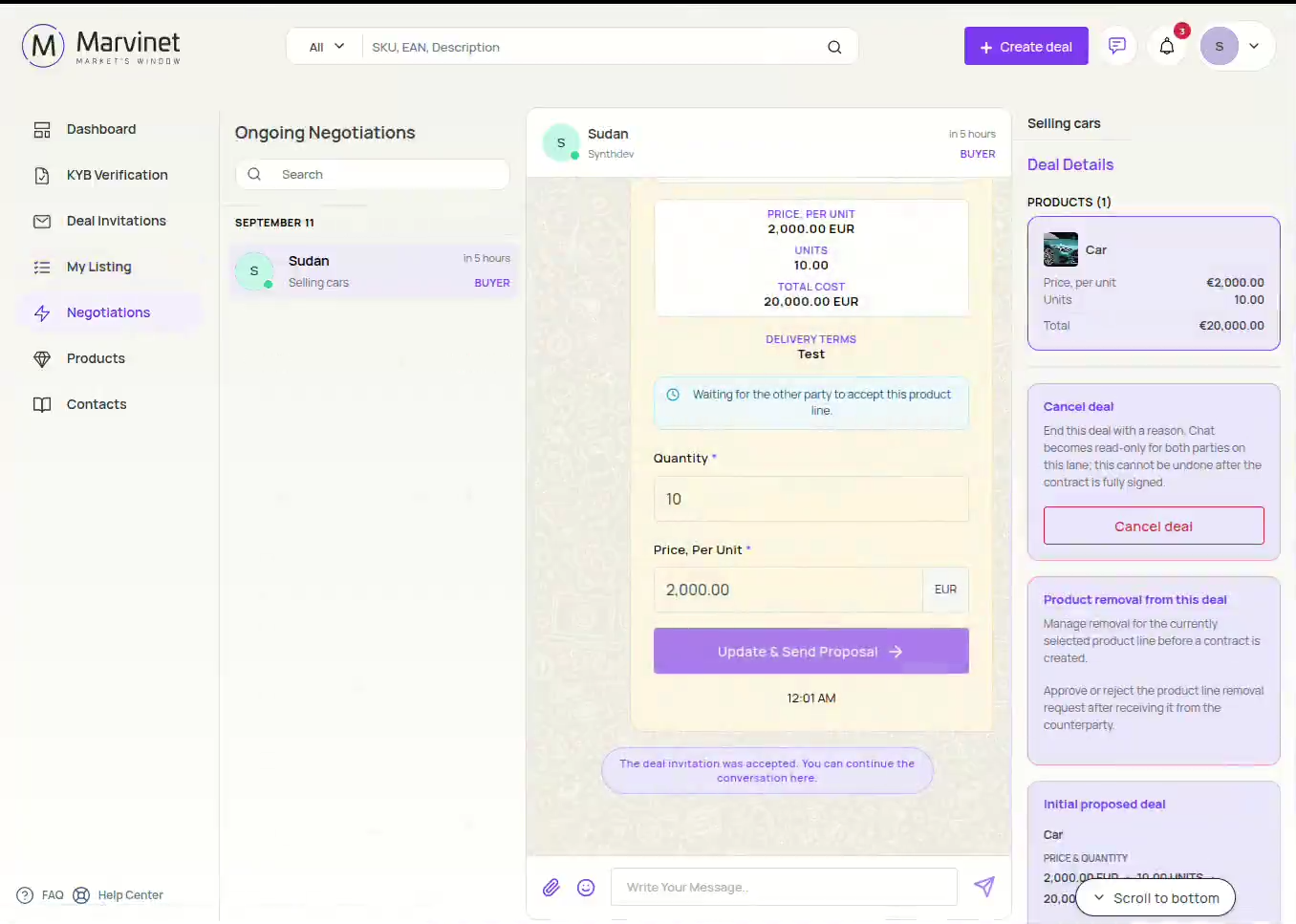The height and width of the screenshot is (924, 1296).
Task: Open the notifications bell
Action: 1167,46
